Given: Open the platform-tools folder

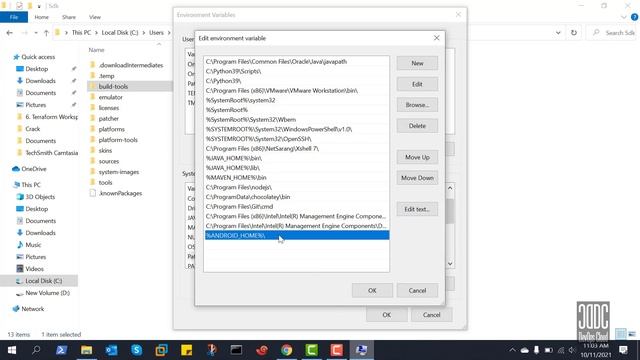Looking at the screenshot, I should pyautogui.click(x=118, y=140).
